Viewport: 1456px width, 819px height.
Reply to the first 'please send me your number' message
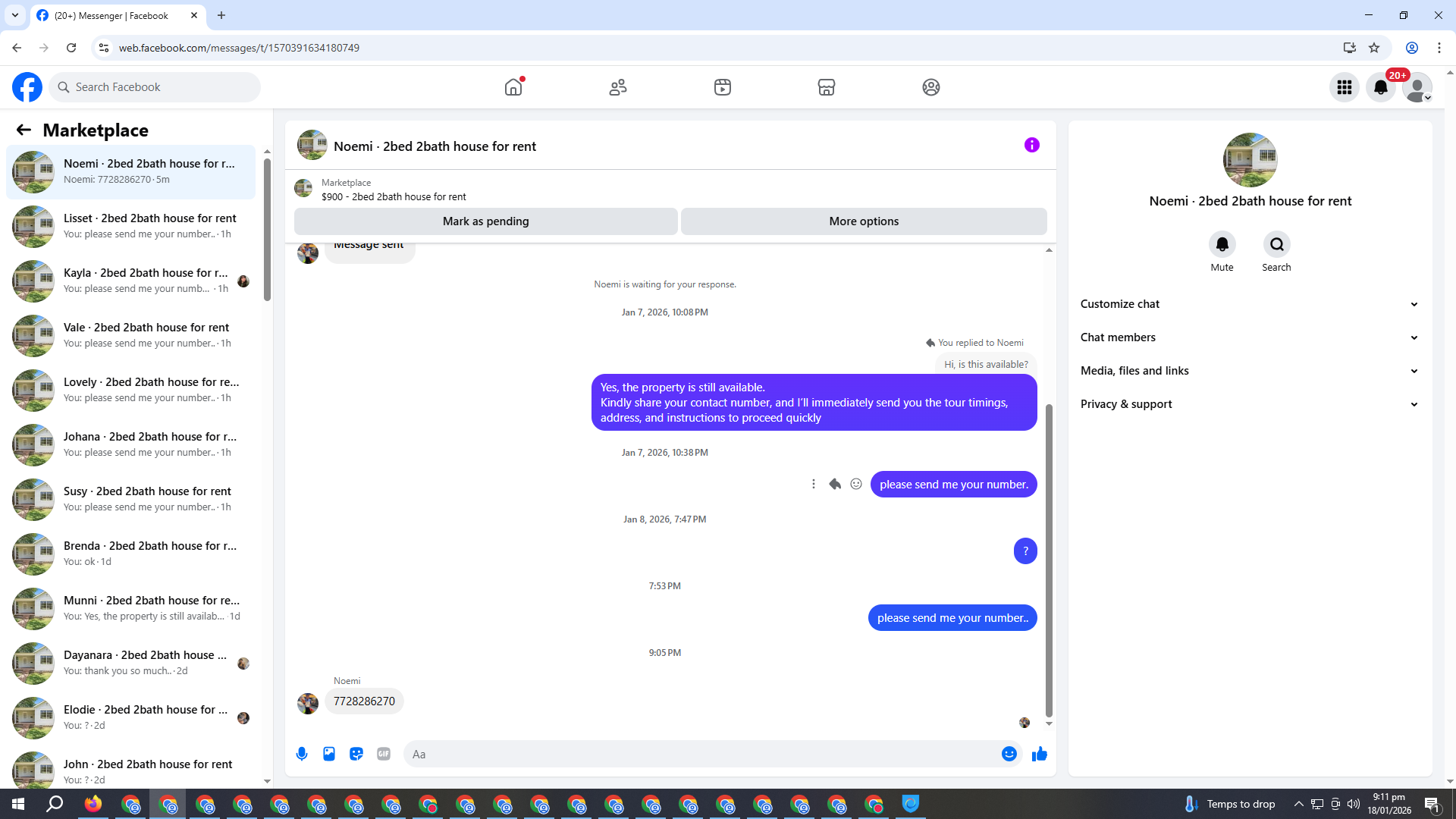[x=835, y=484]
